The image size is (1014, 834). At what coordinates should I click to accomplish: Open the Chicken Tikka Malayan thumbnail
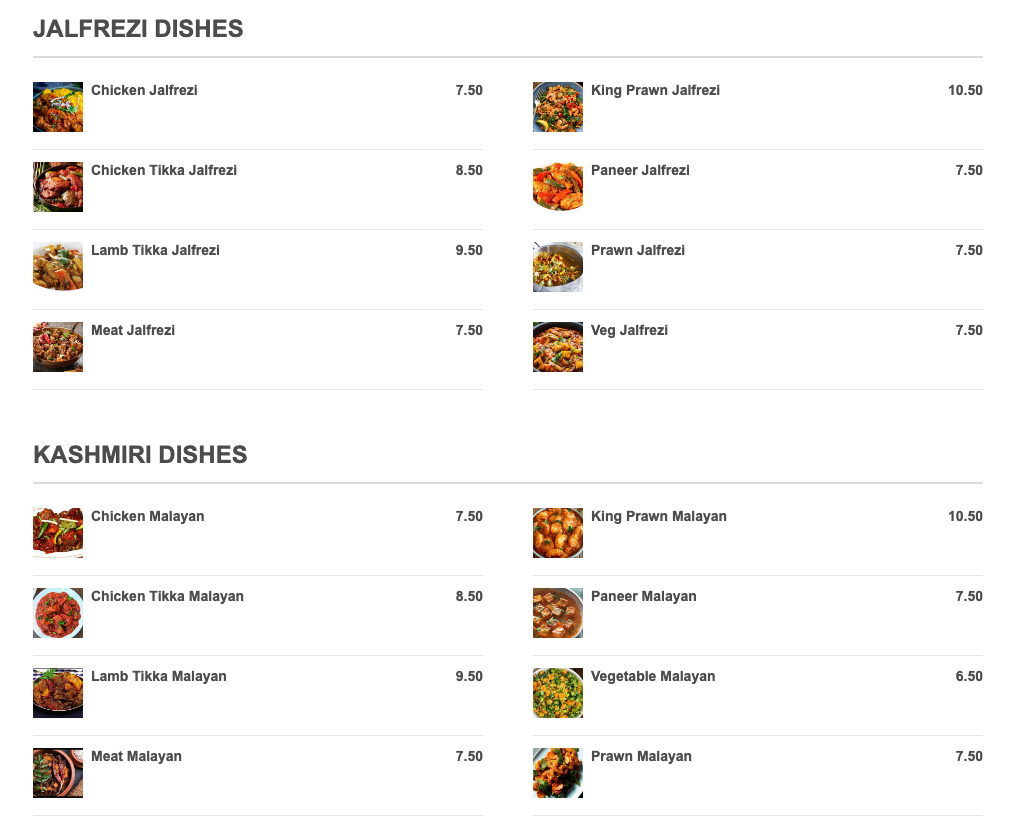coord(58,613)
